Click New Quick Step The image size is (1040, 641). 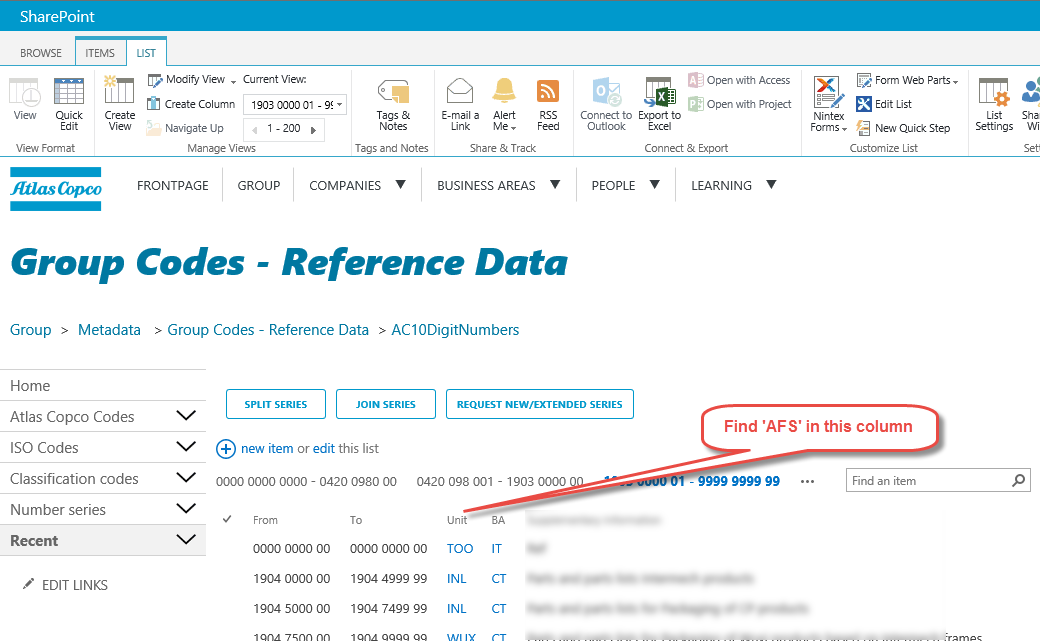[x=903, y=128]
